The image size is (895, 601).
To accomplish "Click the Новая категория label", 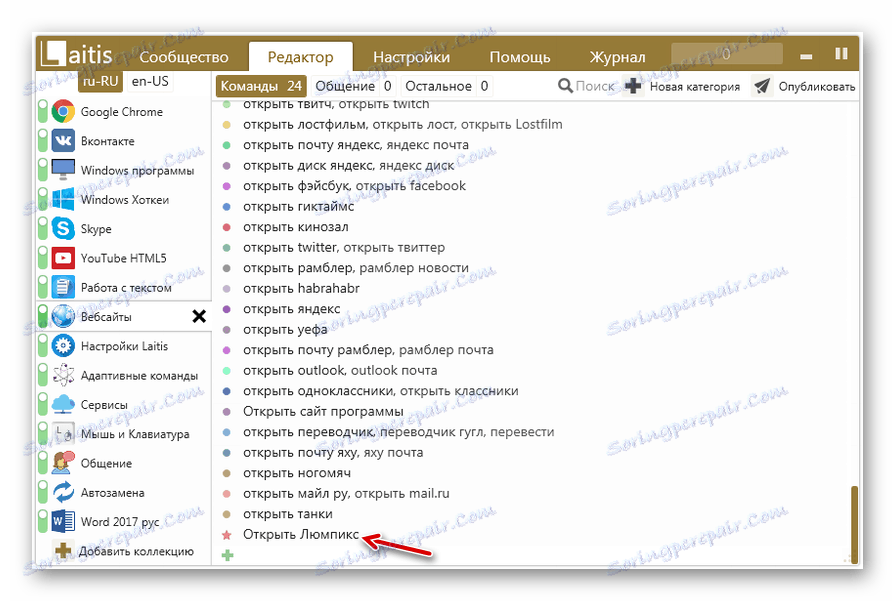I will [x=695, y=87].
